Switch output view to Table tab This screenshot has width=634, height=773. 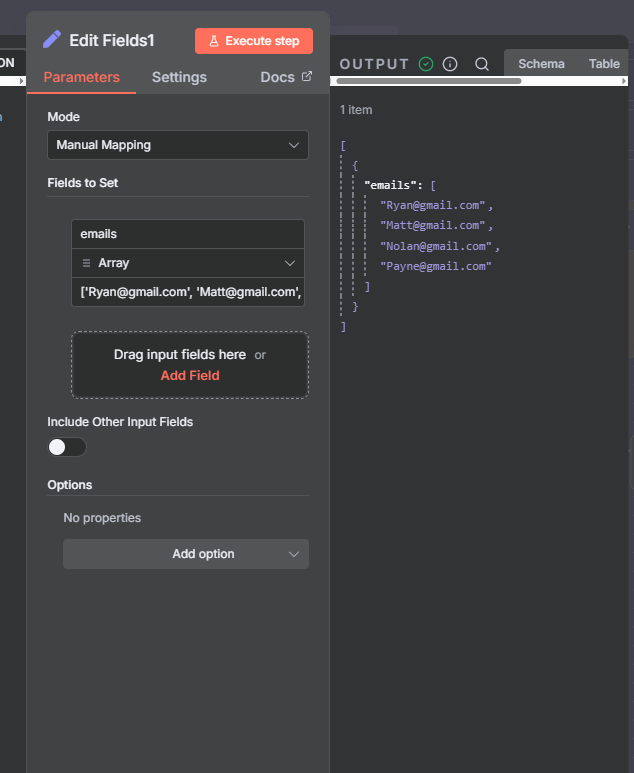click(604, 64)
